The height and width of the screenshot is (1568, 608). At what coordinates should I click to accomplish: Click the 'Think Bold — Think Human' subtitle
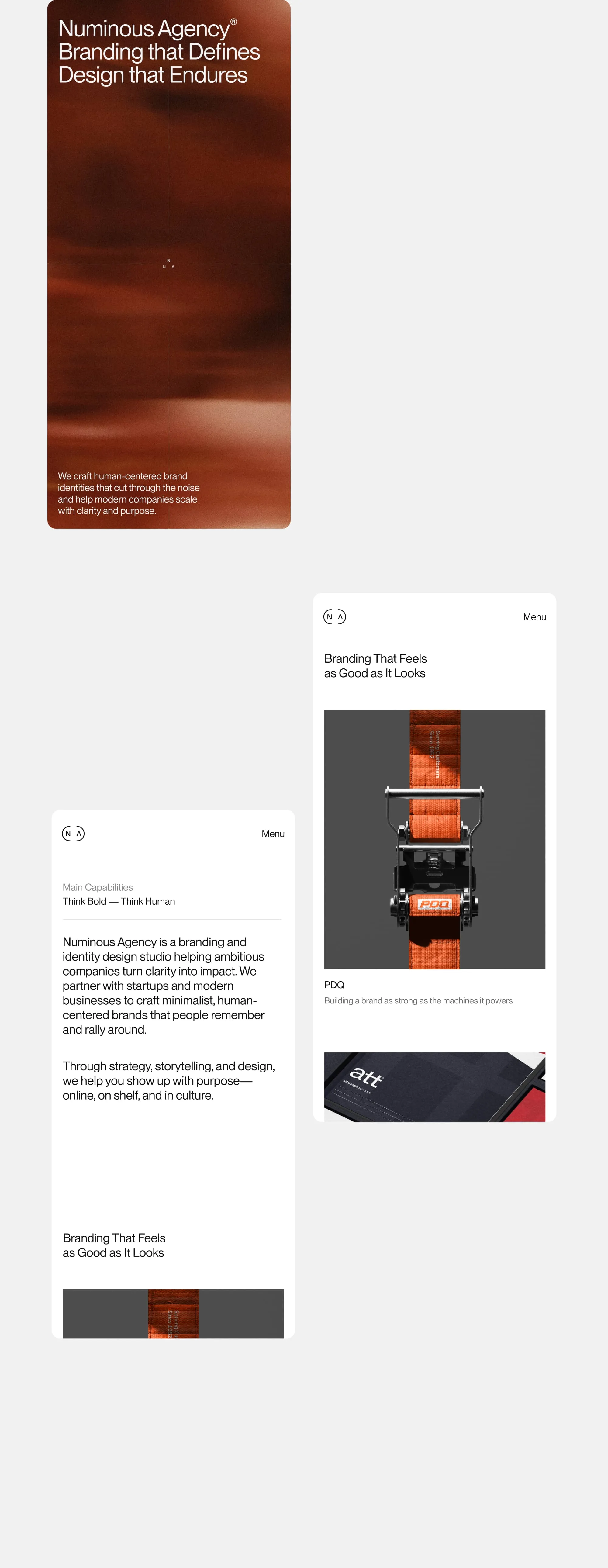pos(119,901)
